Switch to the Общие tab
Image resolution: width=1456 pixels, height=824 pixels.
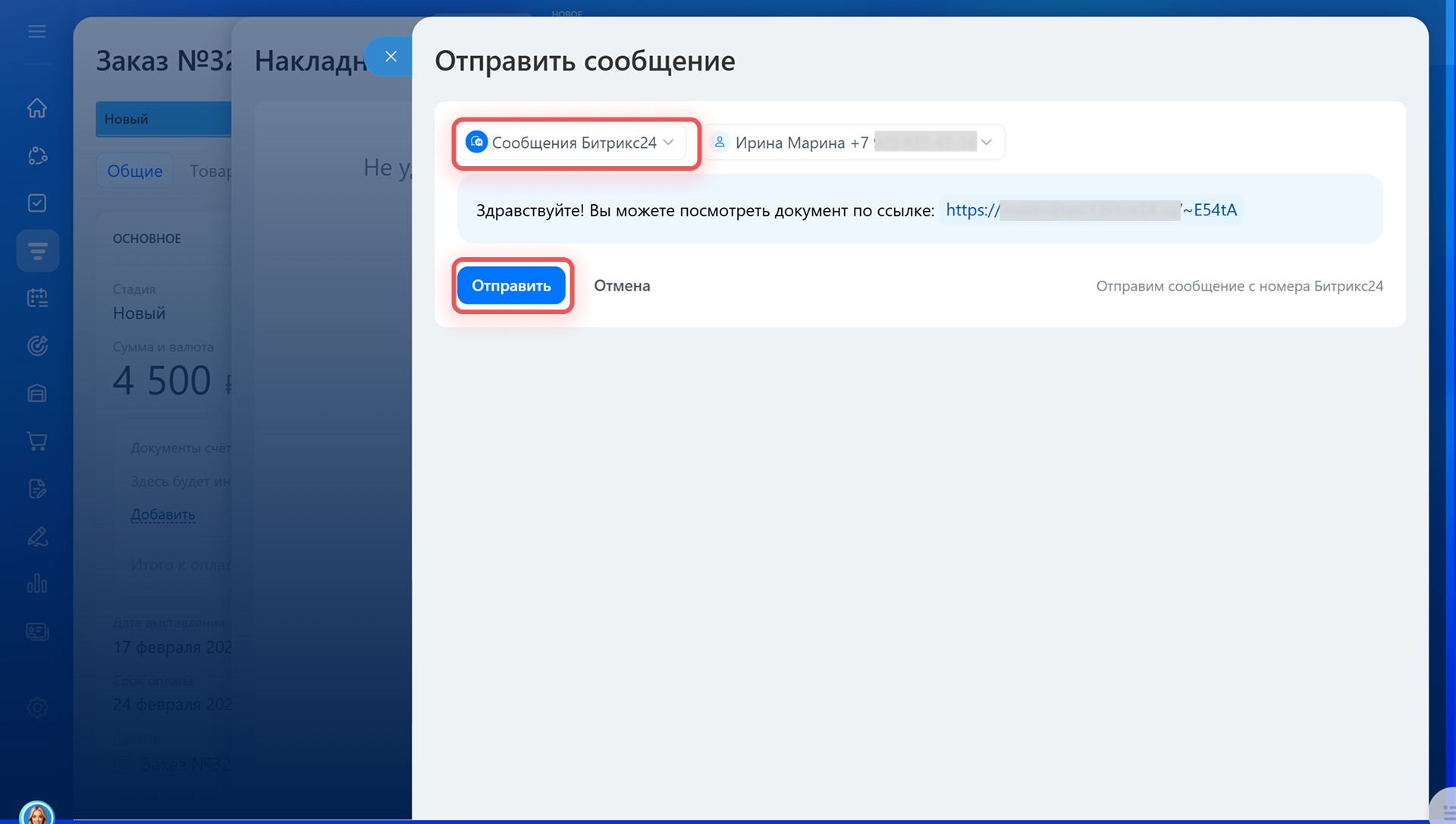(134, 171)
